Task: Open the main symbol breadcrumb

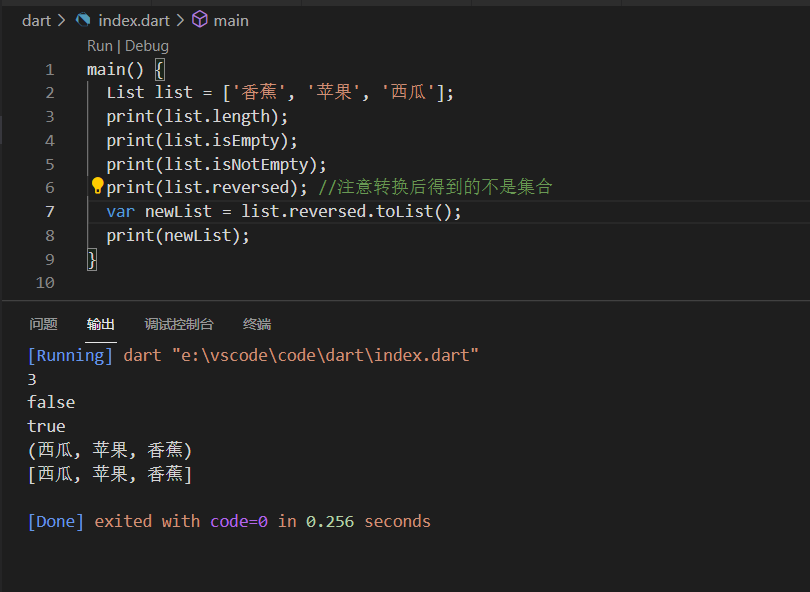Action: (x=231, y=21)
